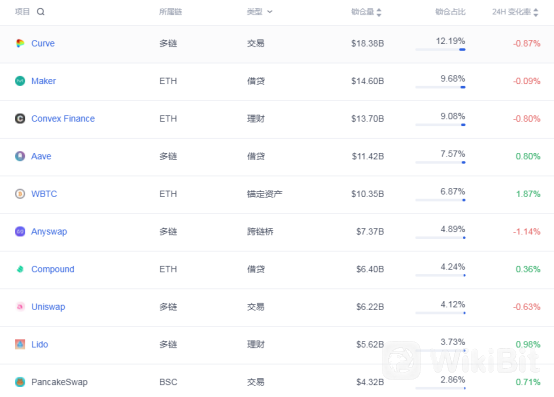Click the Maker green logo icon
Viewport: 554px width, 397px height.
coord(20,81)
